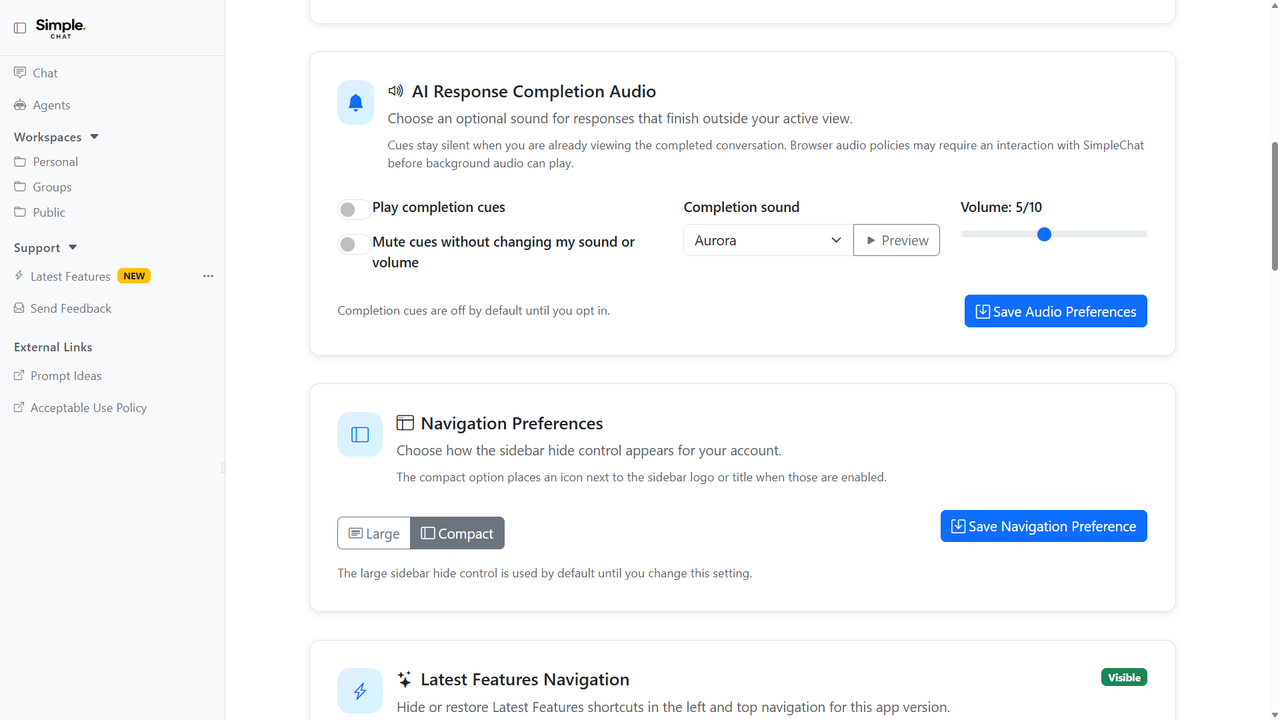
Task: Click the sparkle icon beside Latest Features Navigation
Action: coord(405,679)
